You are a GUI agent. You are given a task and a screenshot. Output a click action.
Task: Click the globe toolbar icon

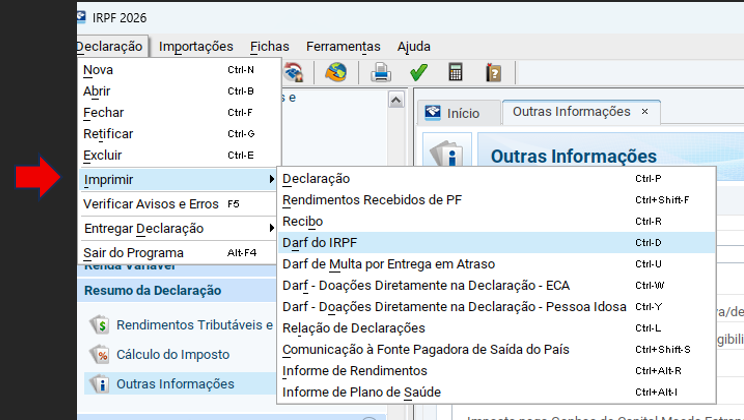click(x=335, y=72)
